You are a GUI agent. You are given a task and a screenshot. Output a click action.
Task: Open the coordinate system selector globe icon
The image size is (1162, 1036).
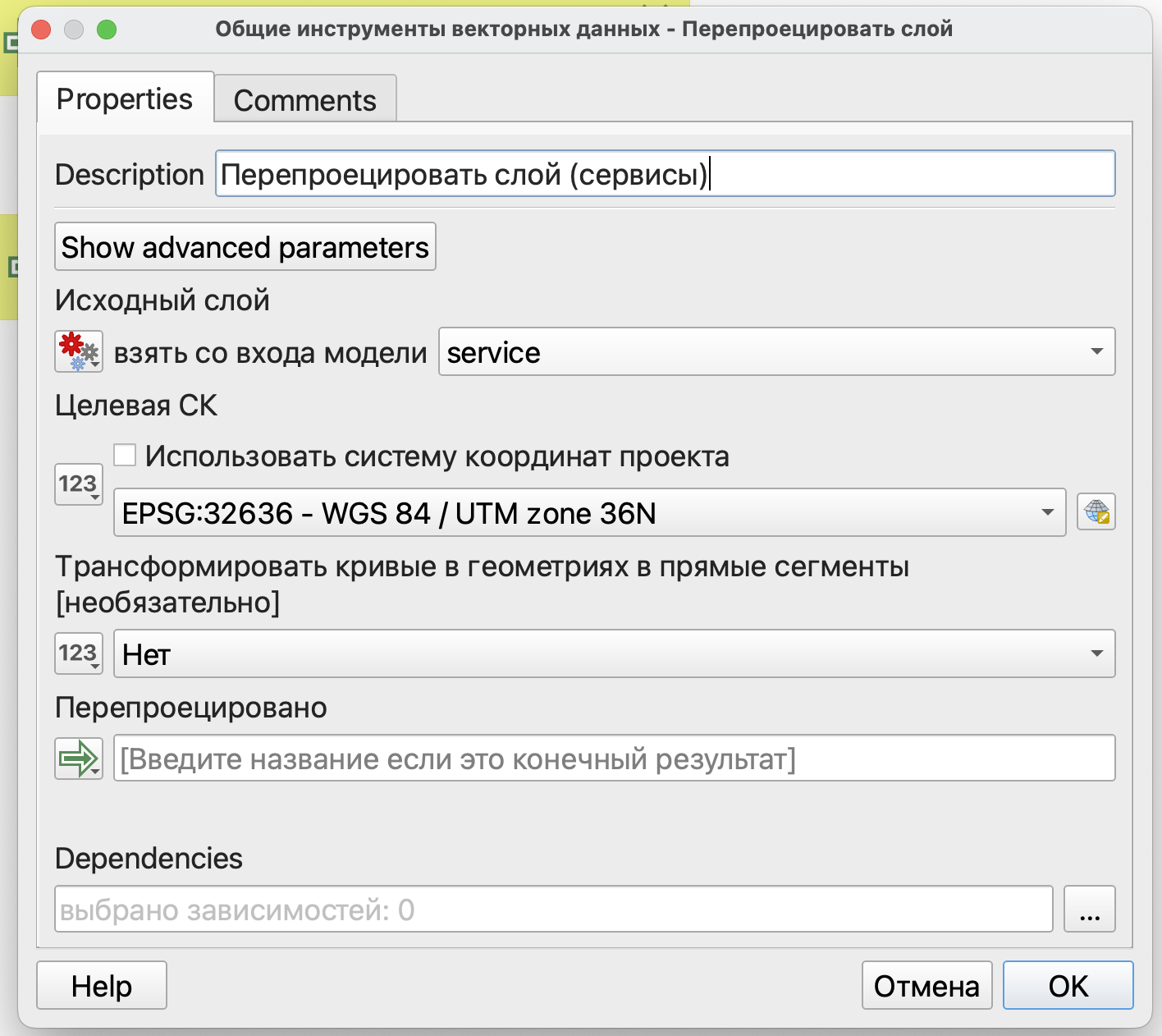pyautogui.click(x=1096, y=512)
